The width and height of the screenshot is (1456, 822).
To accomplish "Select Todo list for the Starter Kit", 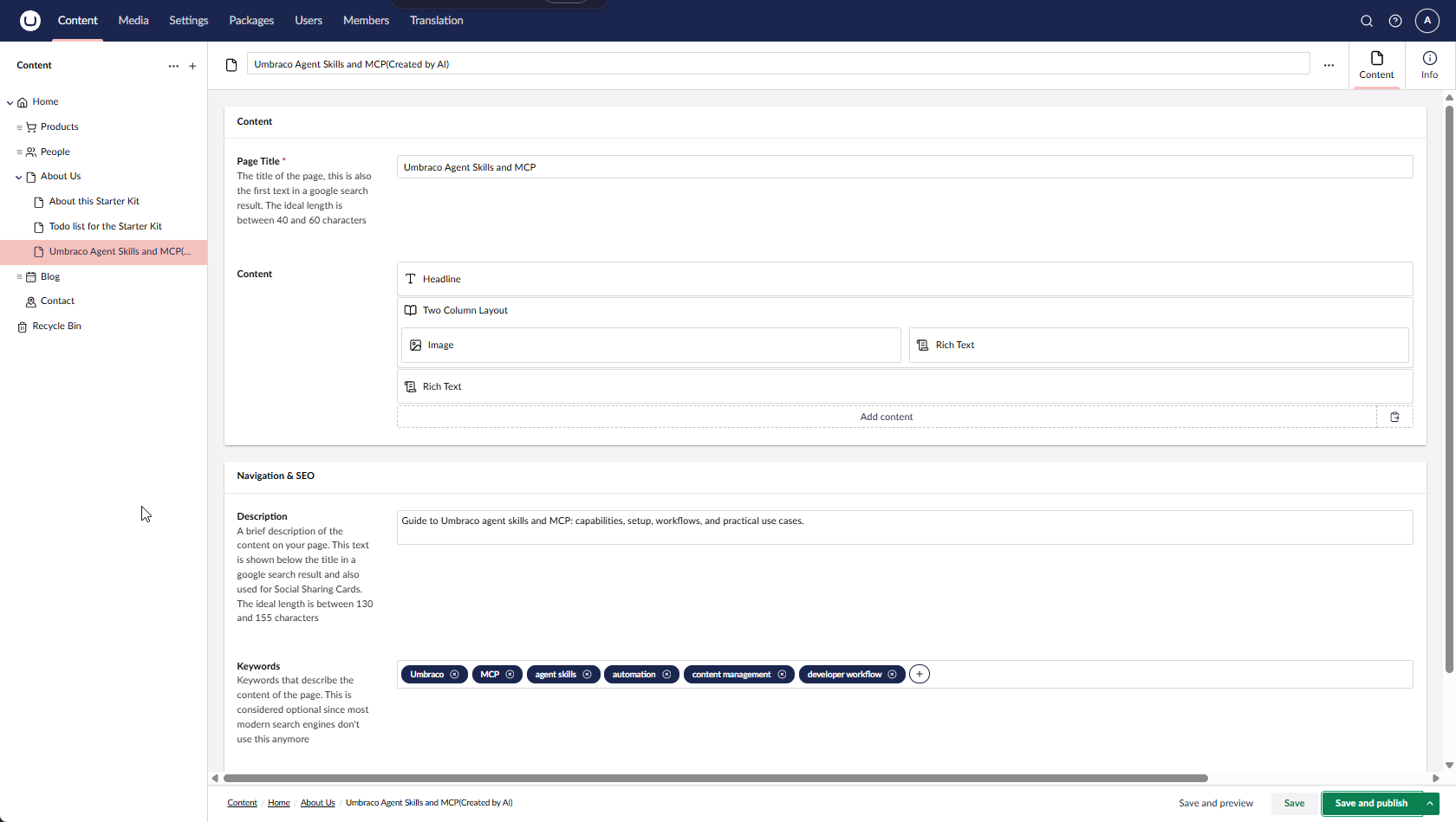I will [104, 227].
